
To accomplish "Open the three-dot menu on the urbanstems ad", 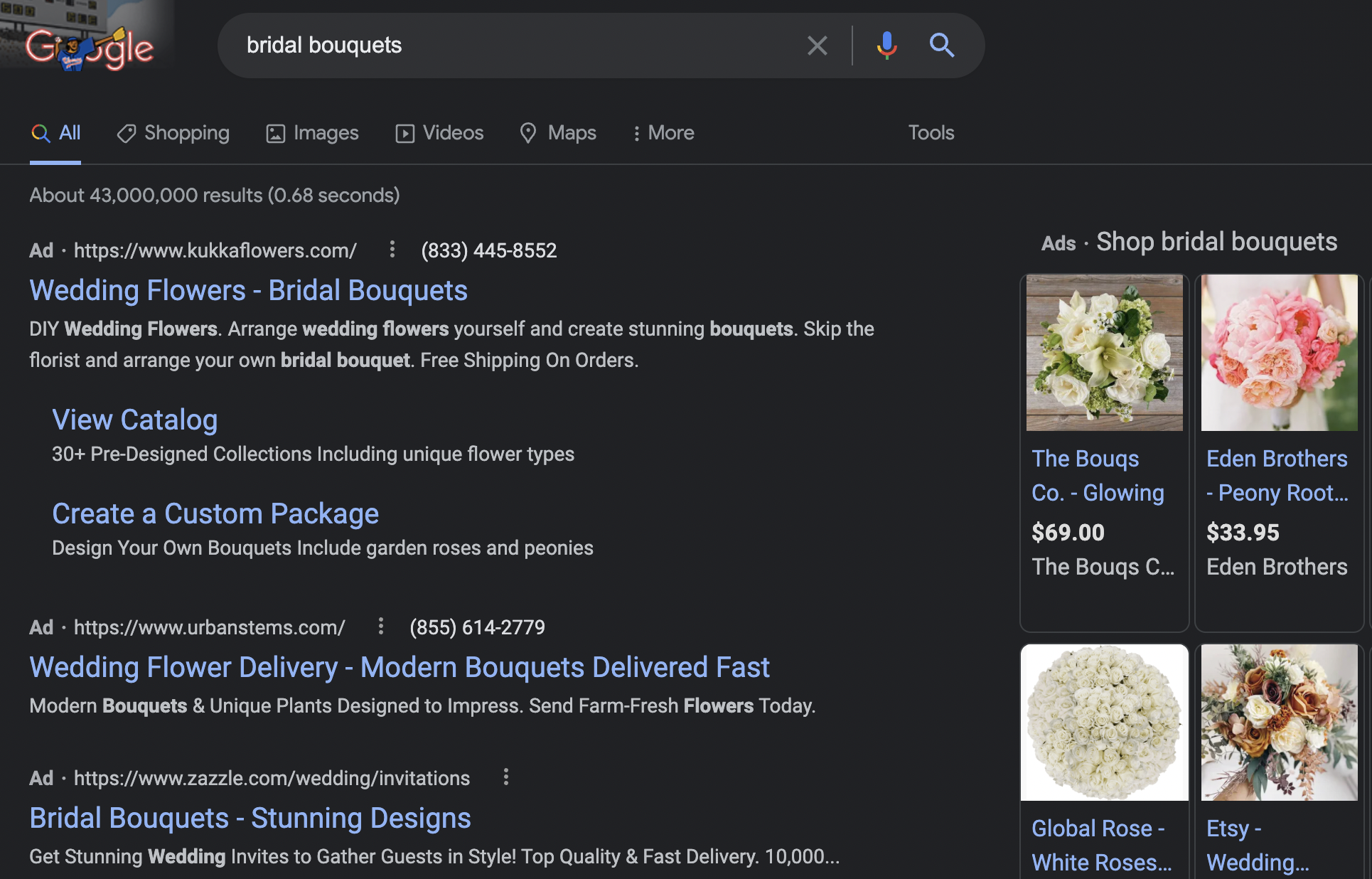I will [x=381, y=627].
